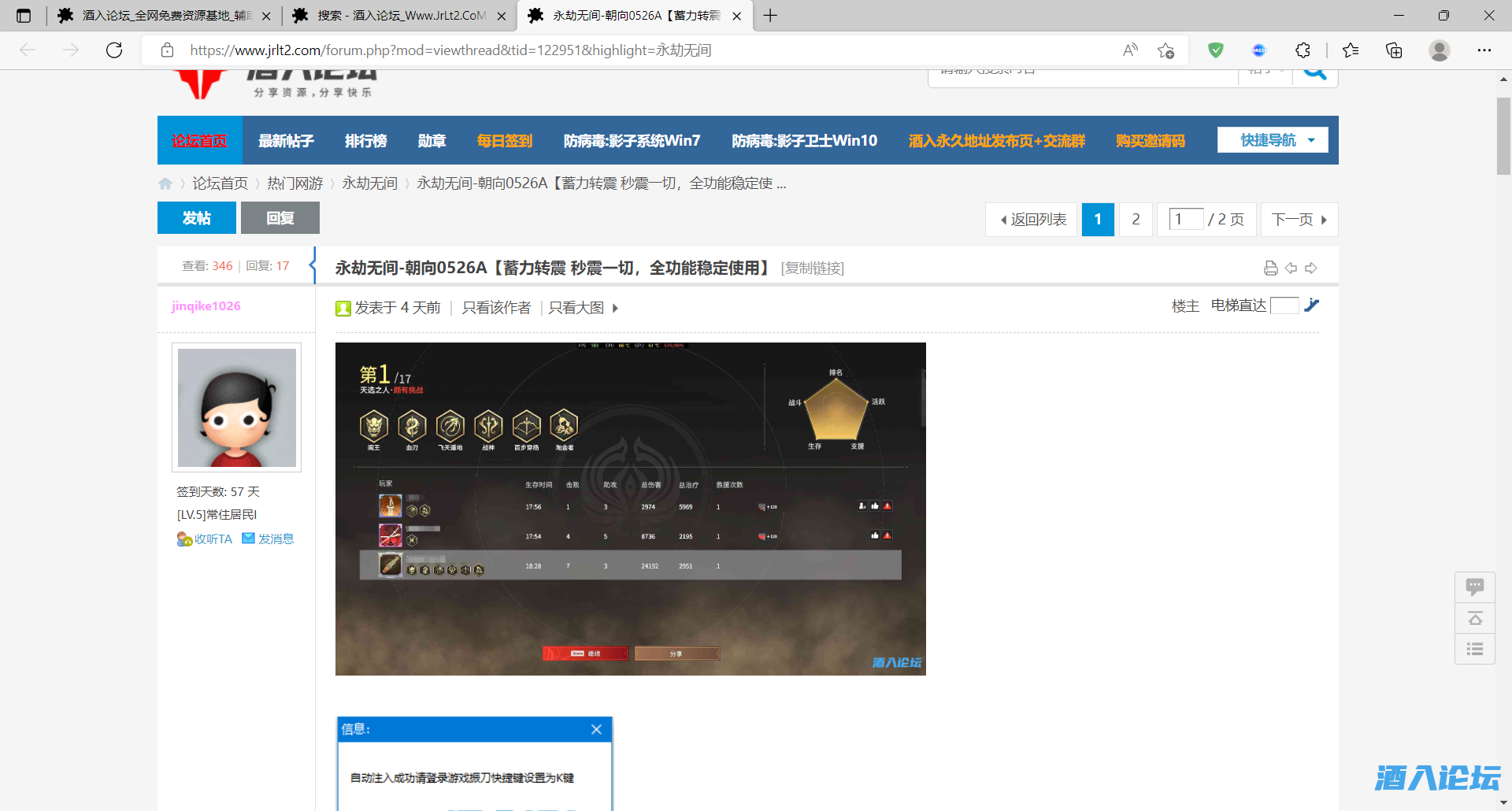Click 发帖 button
The height and width of the screenshot is (811, 1512).
coord(197,218)
